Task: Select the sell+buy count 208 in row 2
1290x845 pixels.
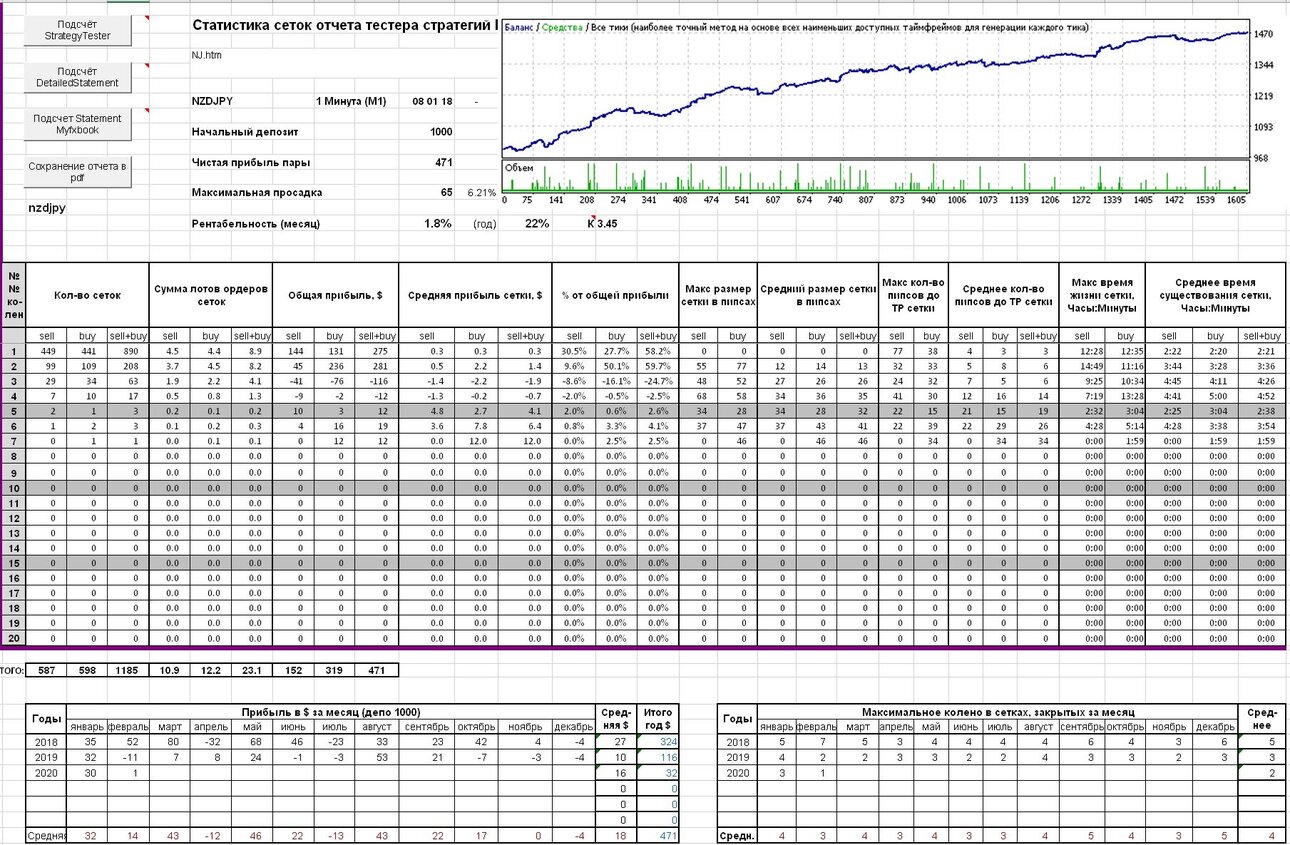Action: pos(129,367)
